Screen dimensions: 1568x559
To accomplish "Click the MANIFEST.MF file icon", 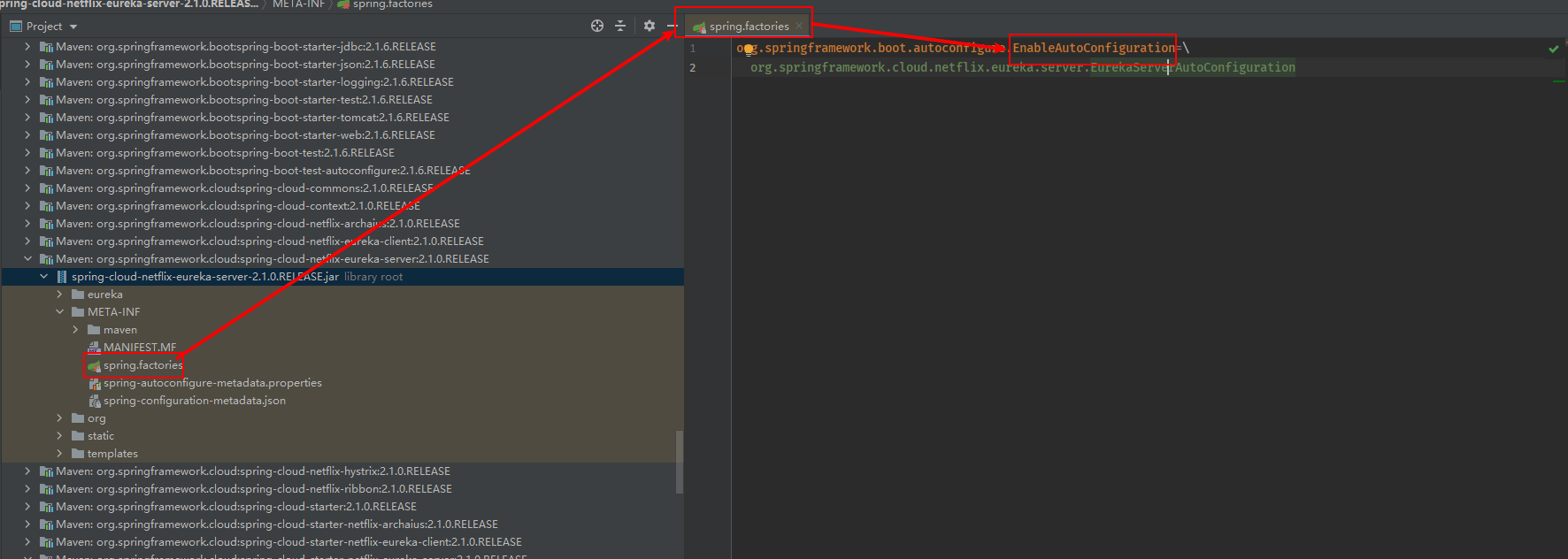I will point(94,348).
